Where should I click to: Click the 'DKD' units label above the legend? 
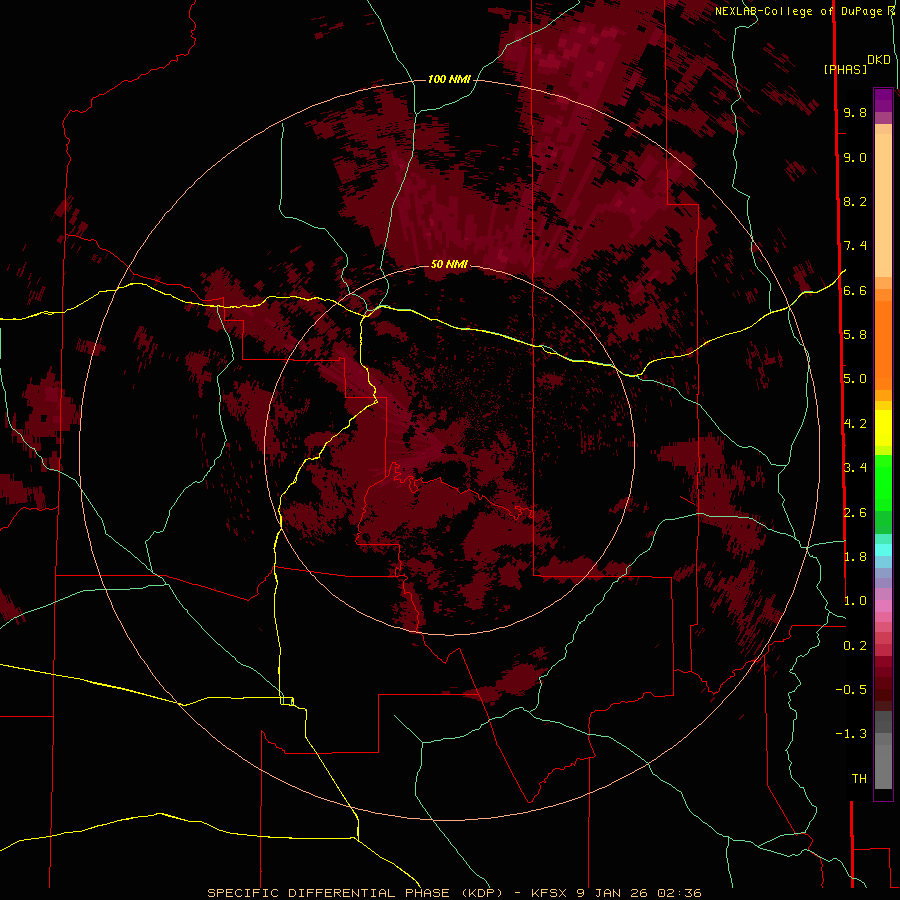(x=879, y=60)
